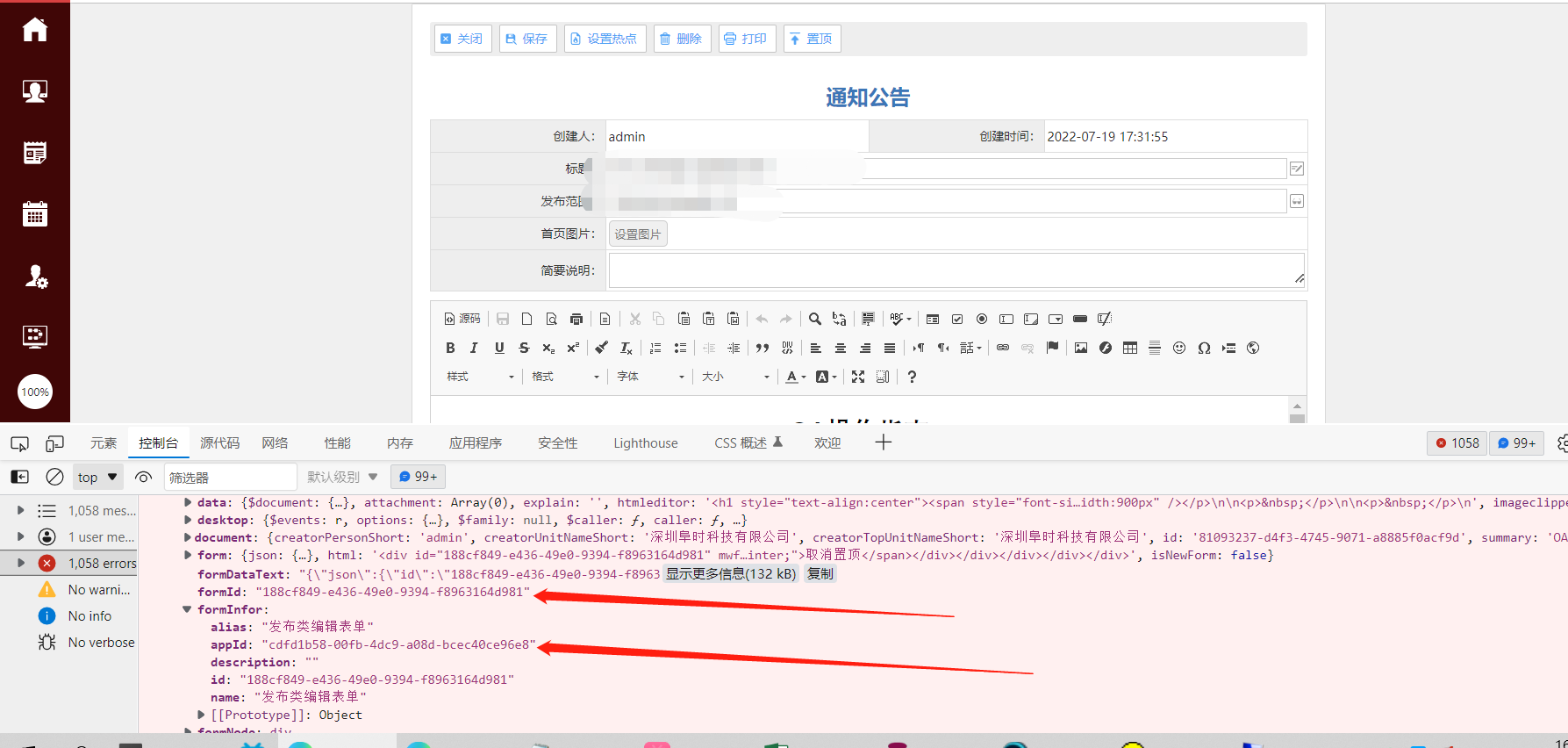Insert a hyperlink in the editor

[1003, 348]
